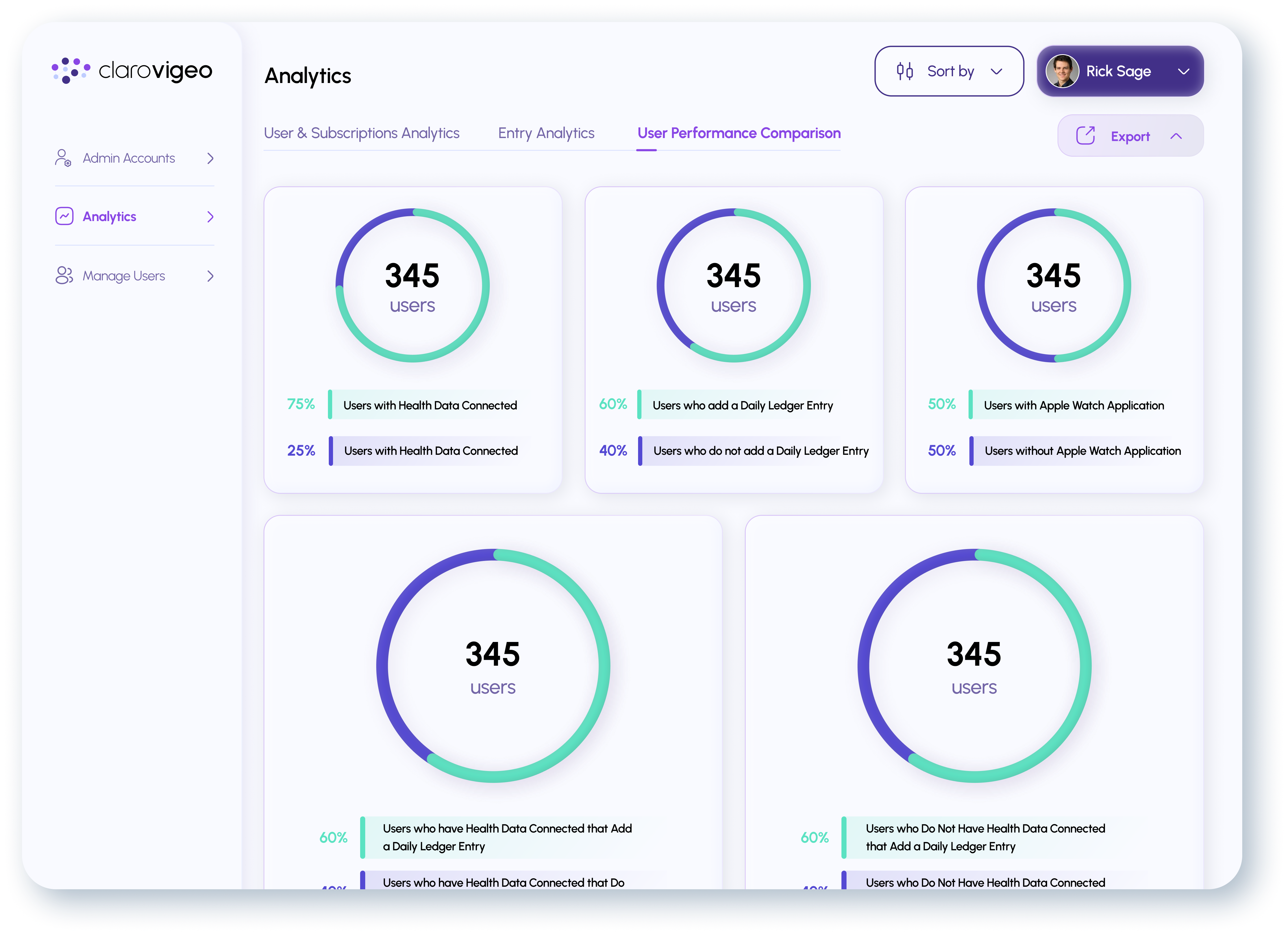Click the green '60%' Daily Ledger value
The height and width of the screenshot is (935, 1288).
(613, 404)
